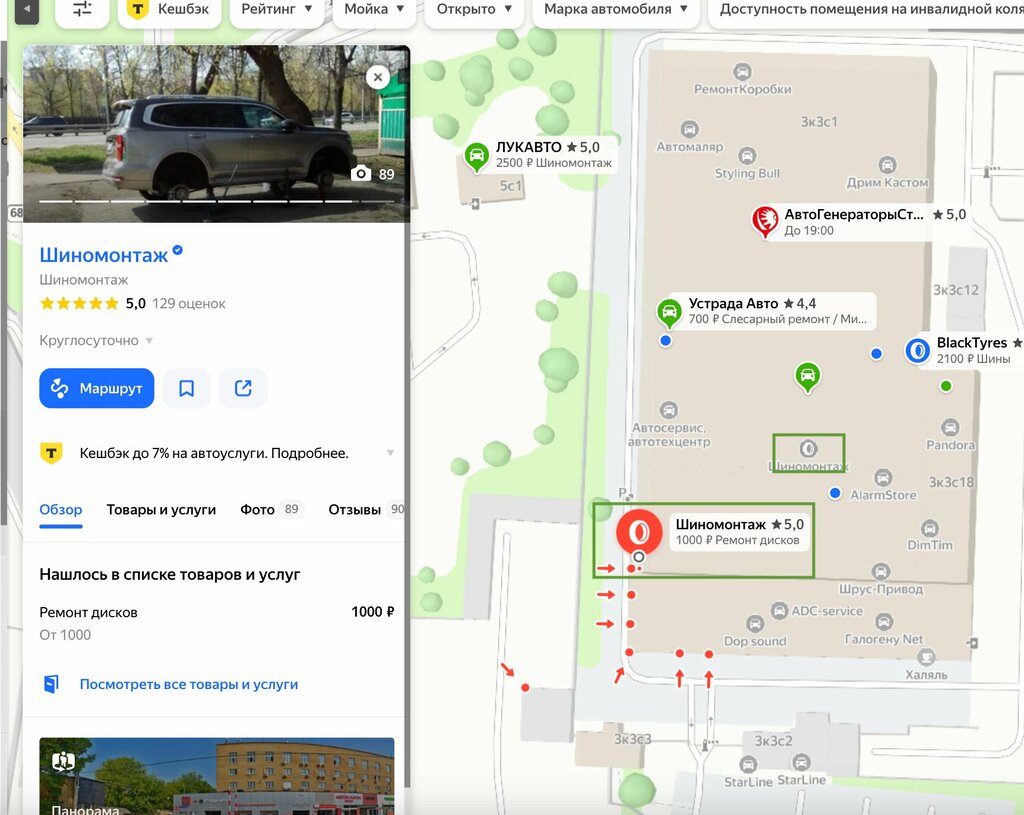The image size is (1024, 815).
Task: Open the Рейтинг filter dropdown
Action: point(276,9)
